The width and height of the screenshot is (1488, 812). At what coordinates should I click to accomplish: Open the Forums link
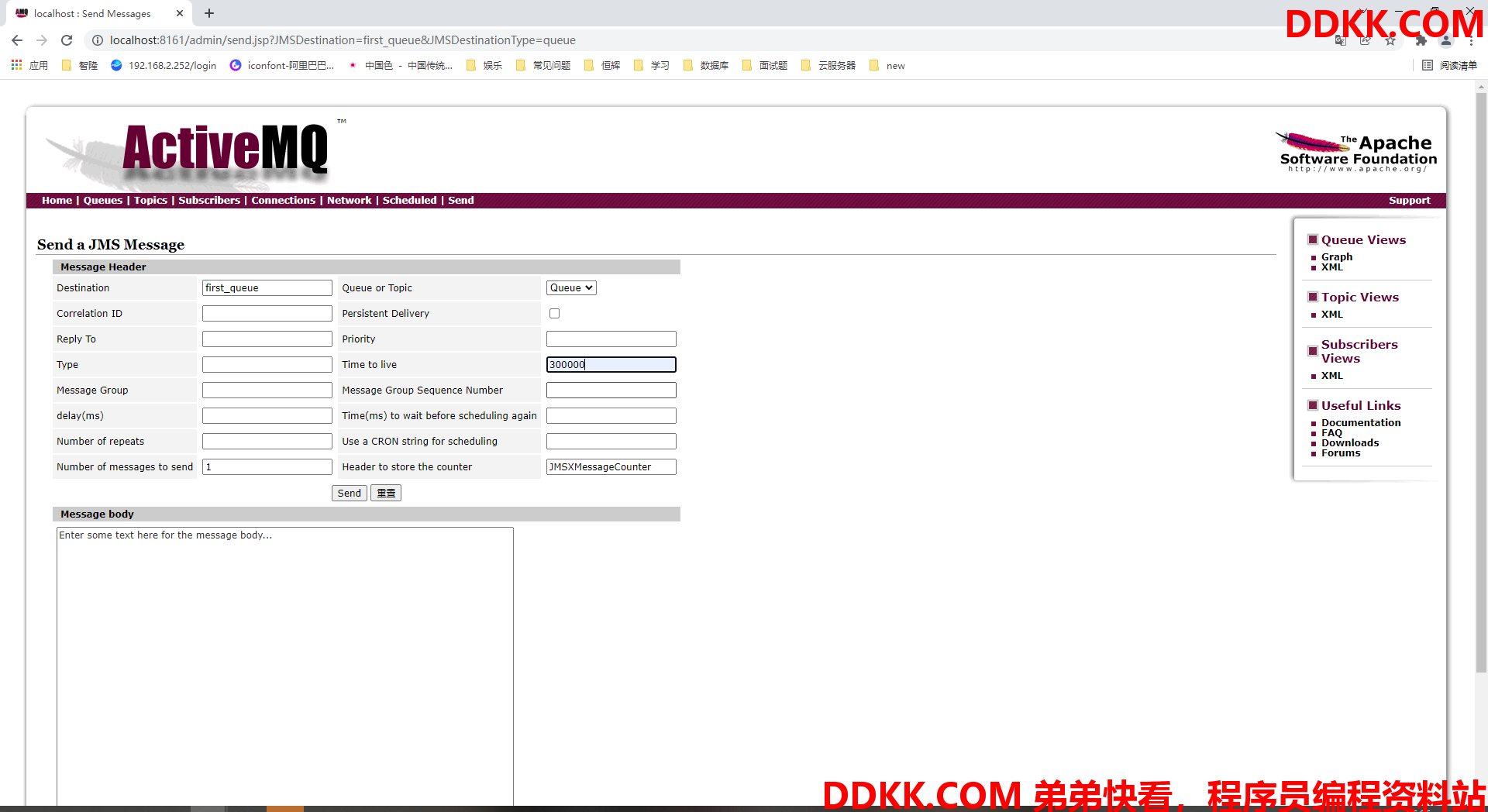(x=1341, y=452)
